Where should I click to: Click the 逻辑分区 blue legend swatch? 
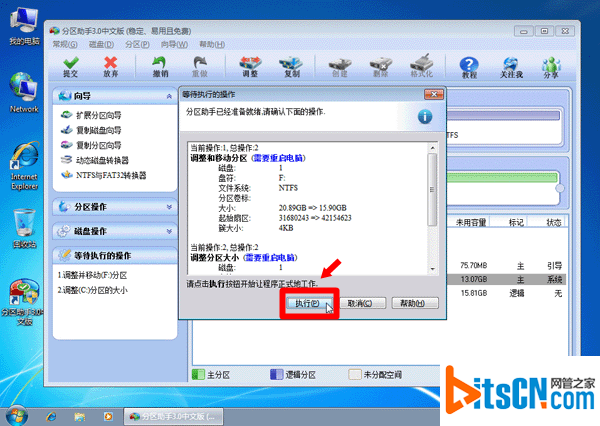pos(276,374)
